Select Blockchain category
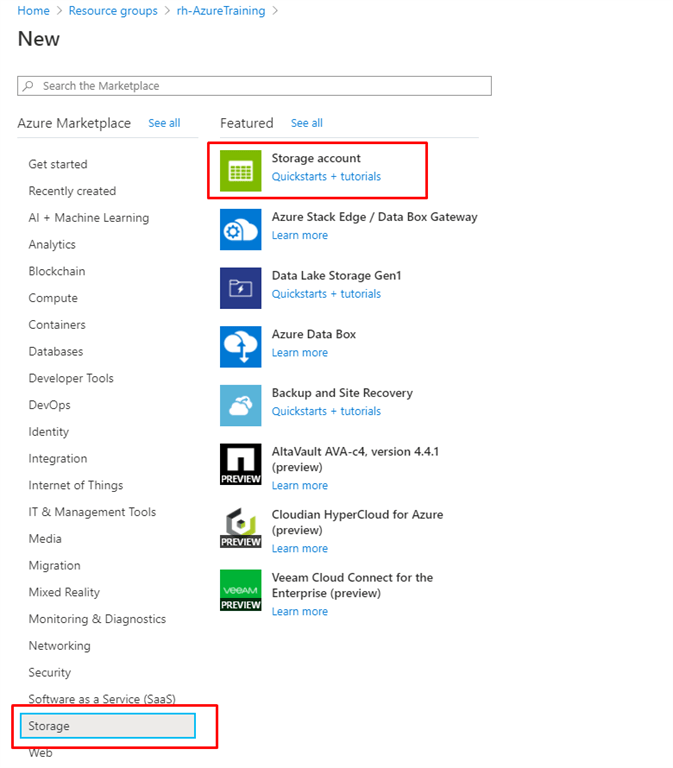This screenshot has width=673, height=768. coord(57,271)
